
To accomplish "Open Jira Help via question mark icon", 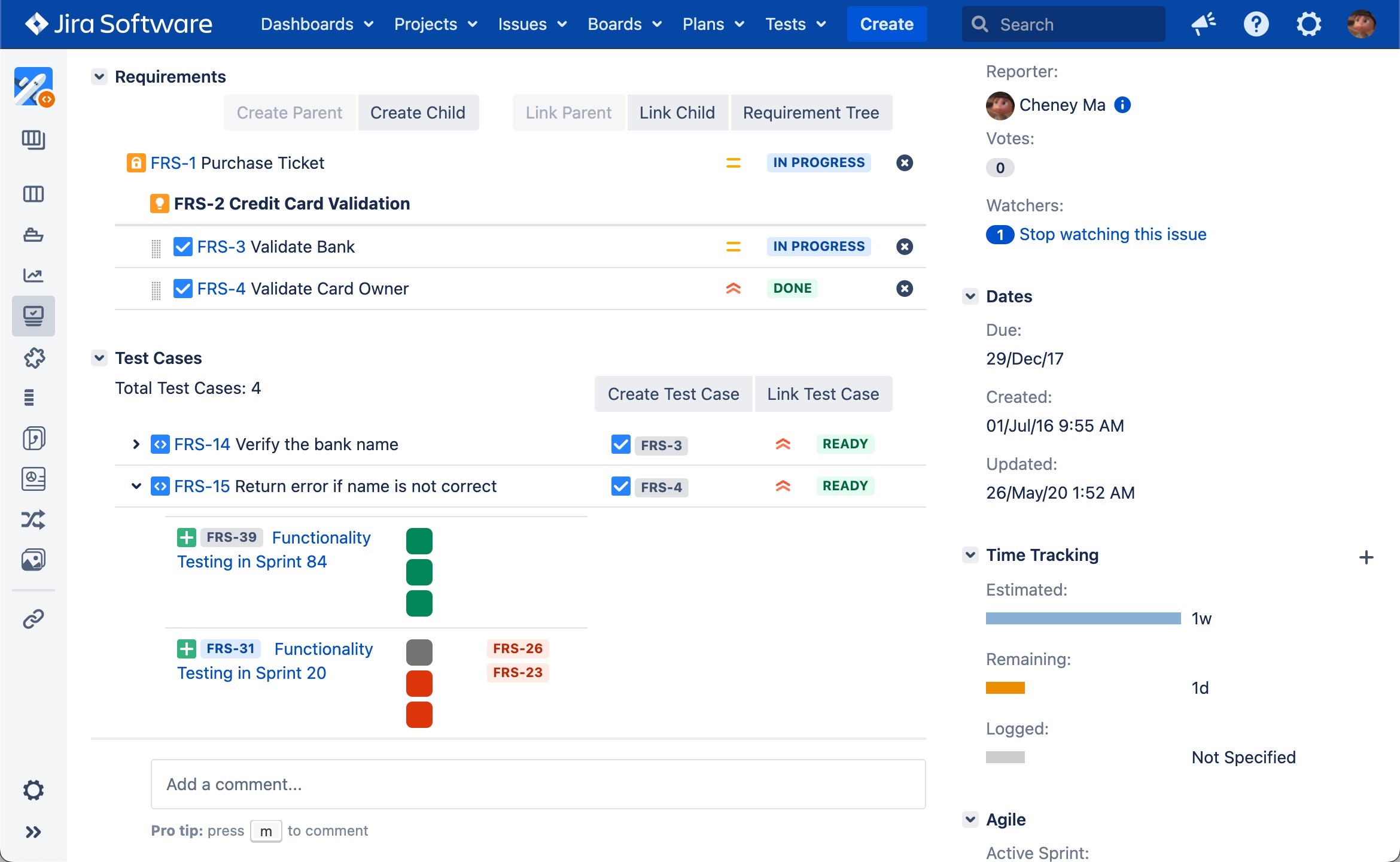I will [1256, 24].
